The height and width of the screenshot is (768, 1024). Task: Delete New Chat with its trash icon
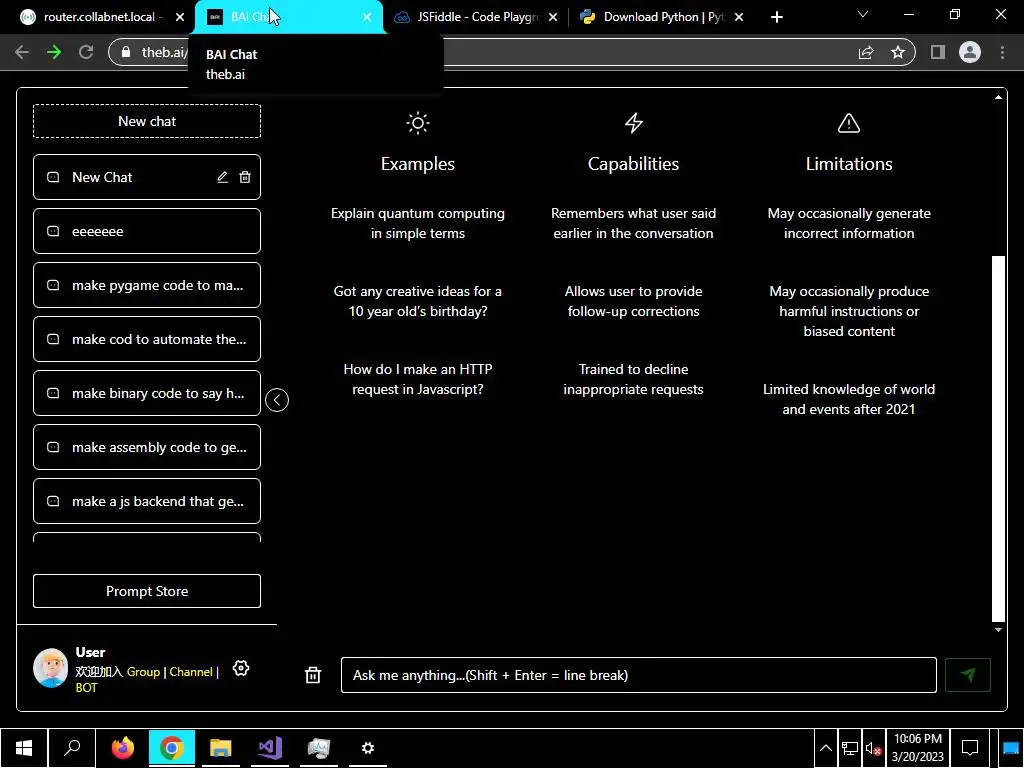[x=245, y=177]
